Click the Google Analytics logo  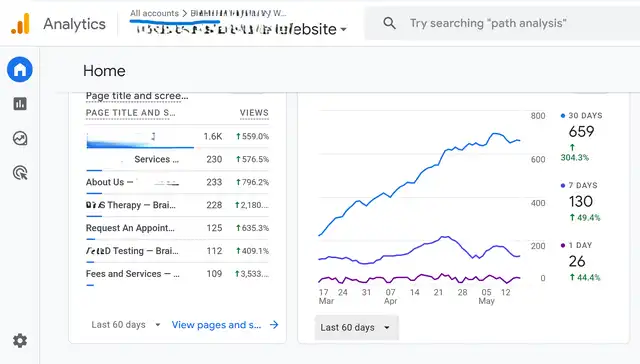pyautogui.click(x=20, y=23)
